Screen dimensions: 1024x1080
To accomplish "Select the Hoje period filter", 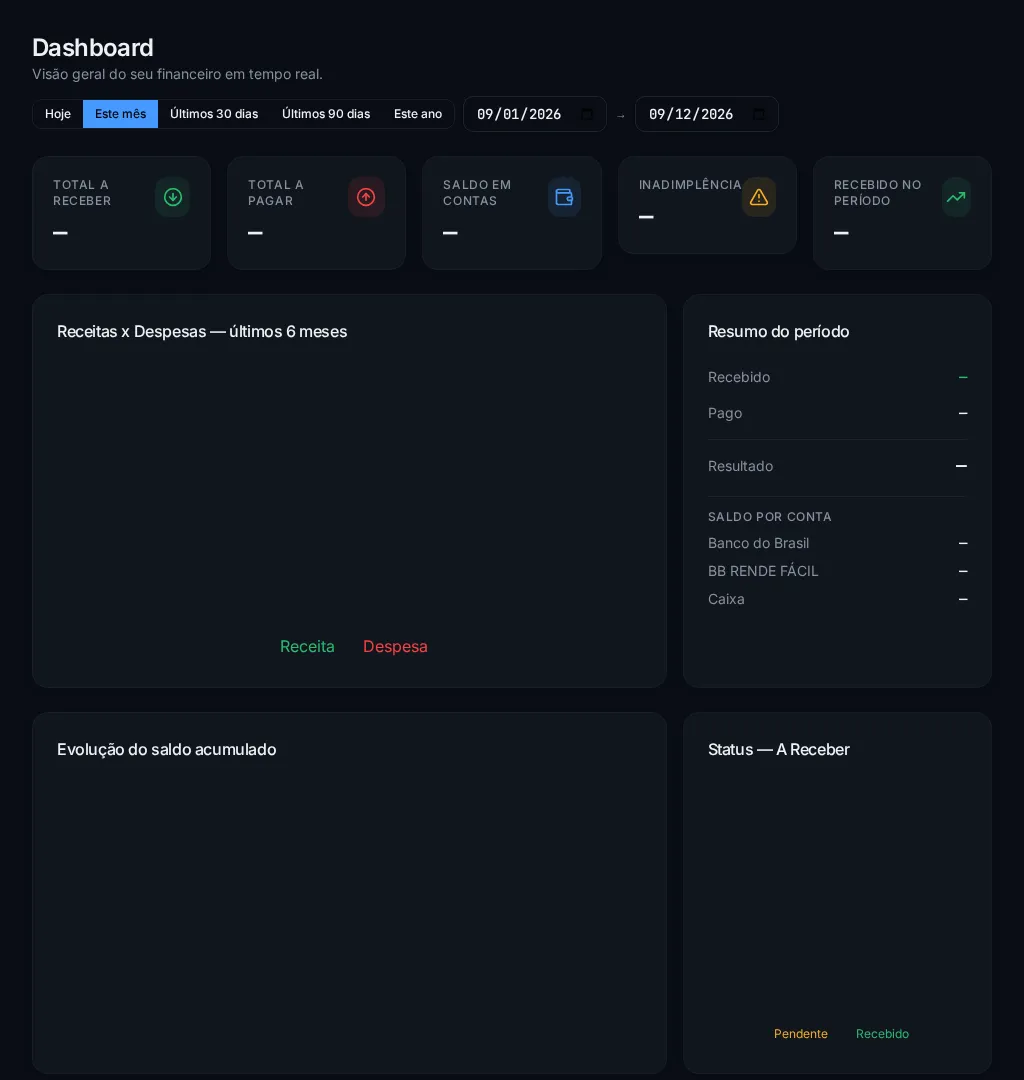I will (x=58, y=114).
